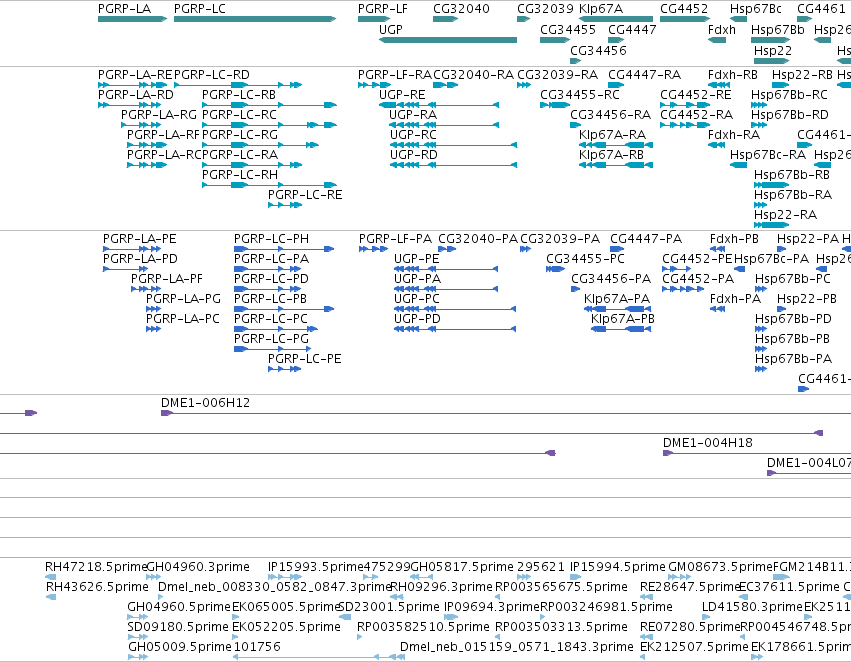Select the PGRP-LF gene label

383,9
